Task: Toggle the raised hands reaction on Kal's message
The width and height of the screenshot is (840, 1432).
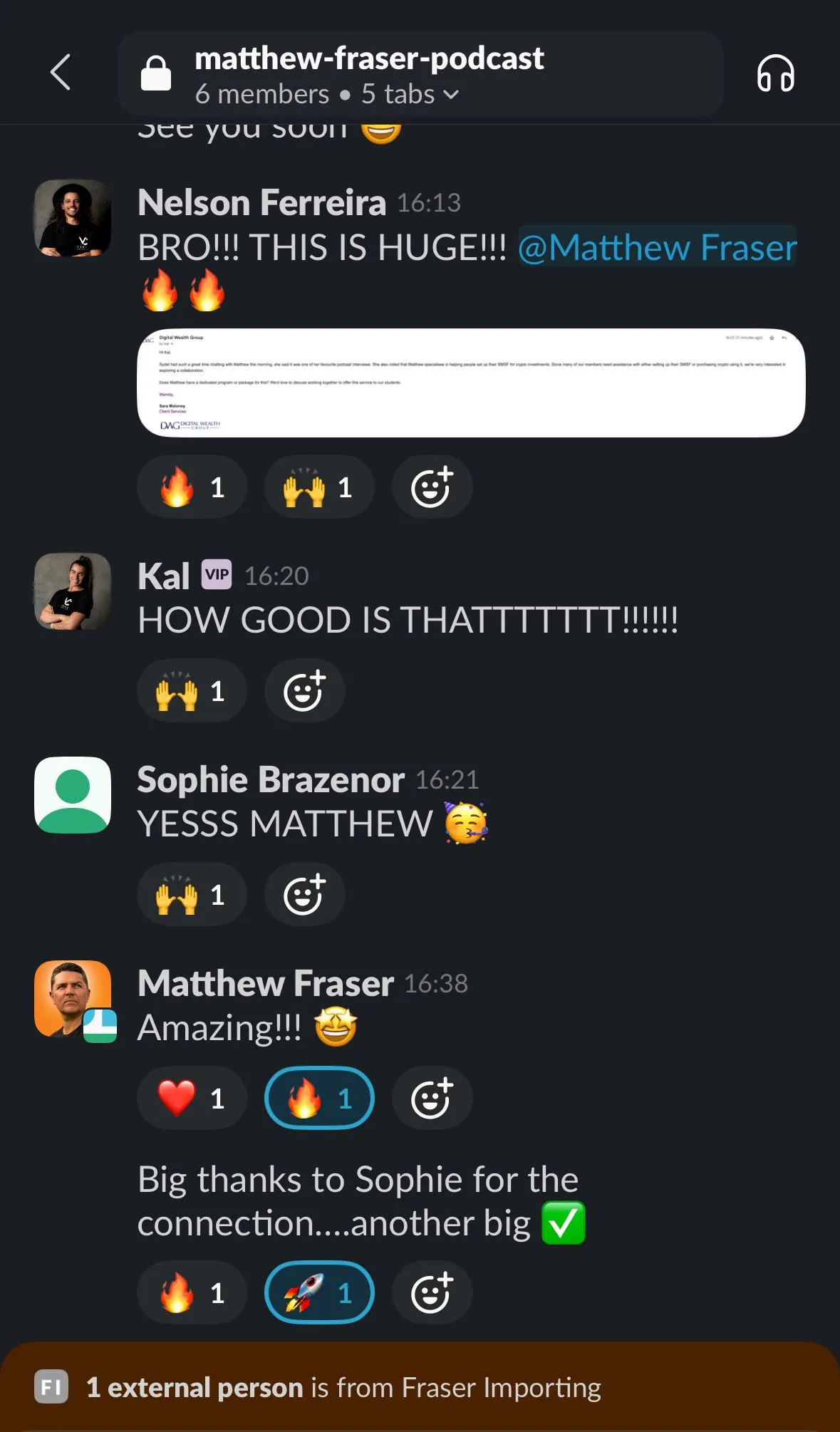Action: pyautogui.click(x=192, y=691)
